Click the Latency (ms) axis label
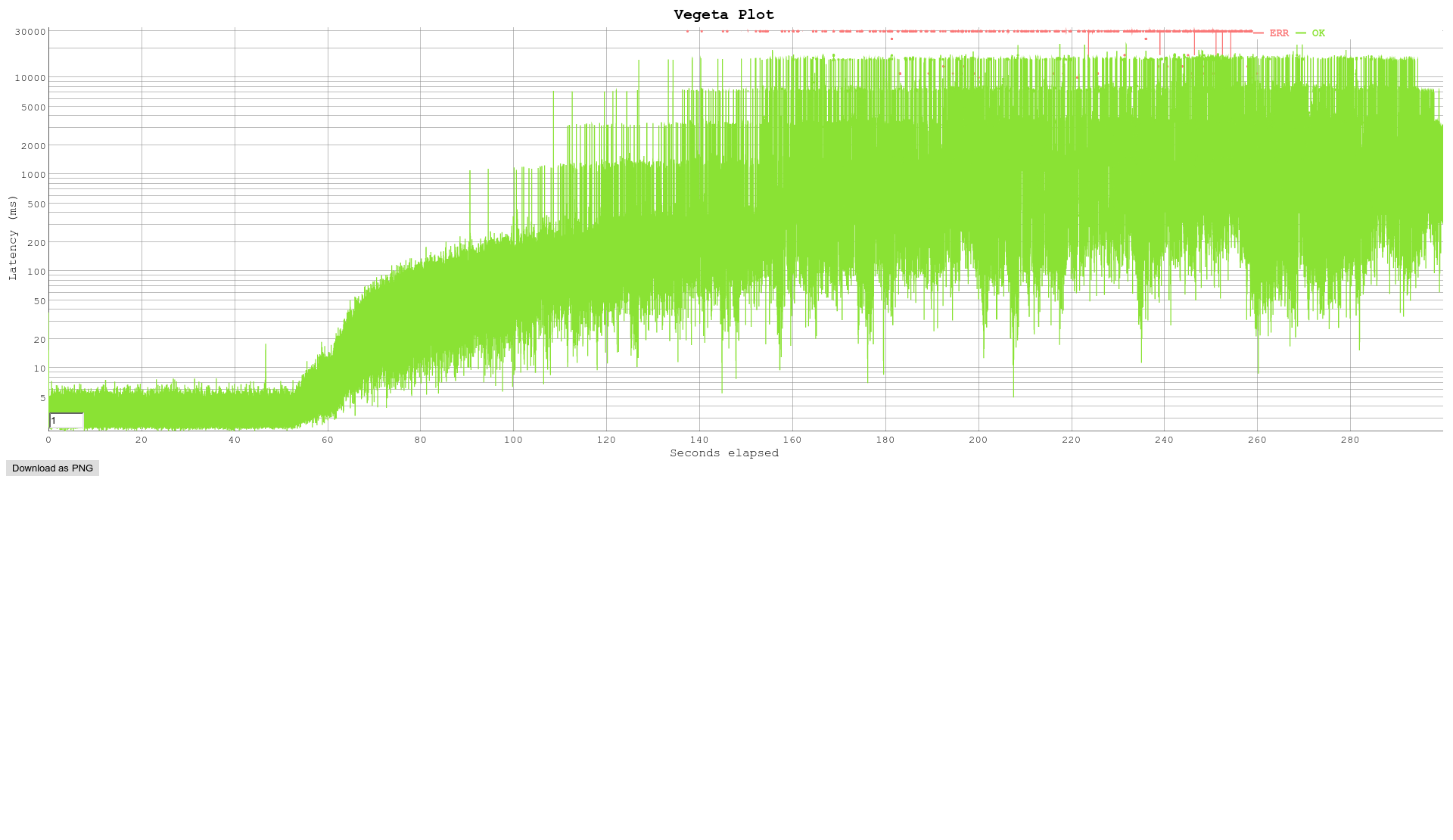The image size is (1453, 840). click(13, 238)
